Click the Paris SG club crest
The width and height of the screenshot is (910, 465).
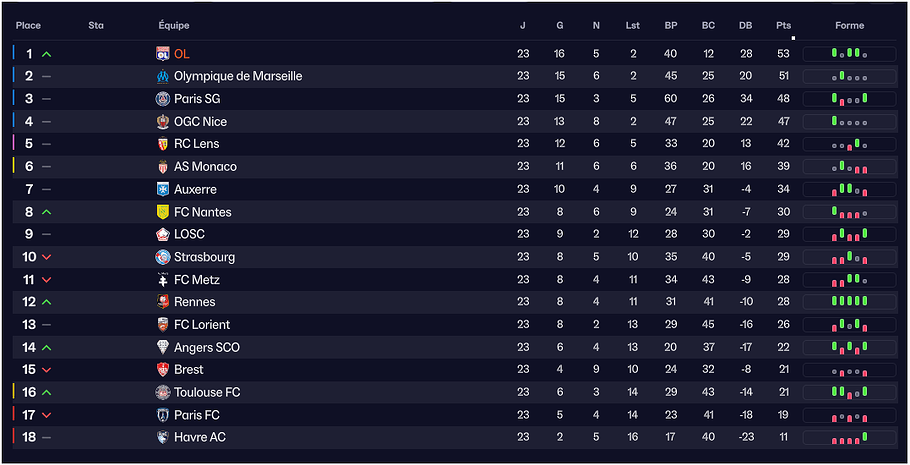[163, 99]
